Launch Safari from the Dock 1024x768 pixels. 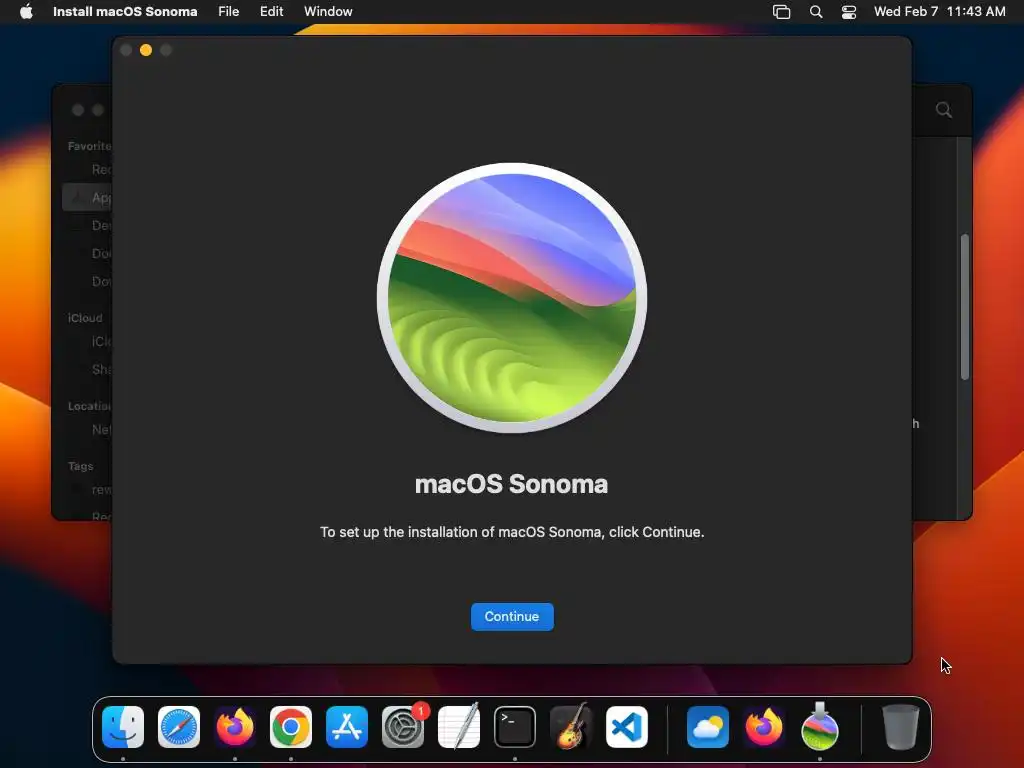pos(179,727)
